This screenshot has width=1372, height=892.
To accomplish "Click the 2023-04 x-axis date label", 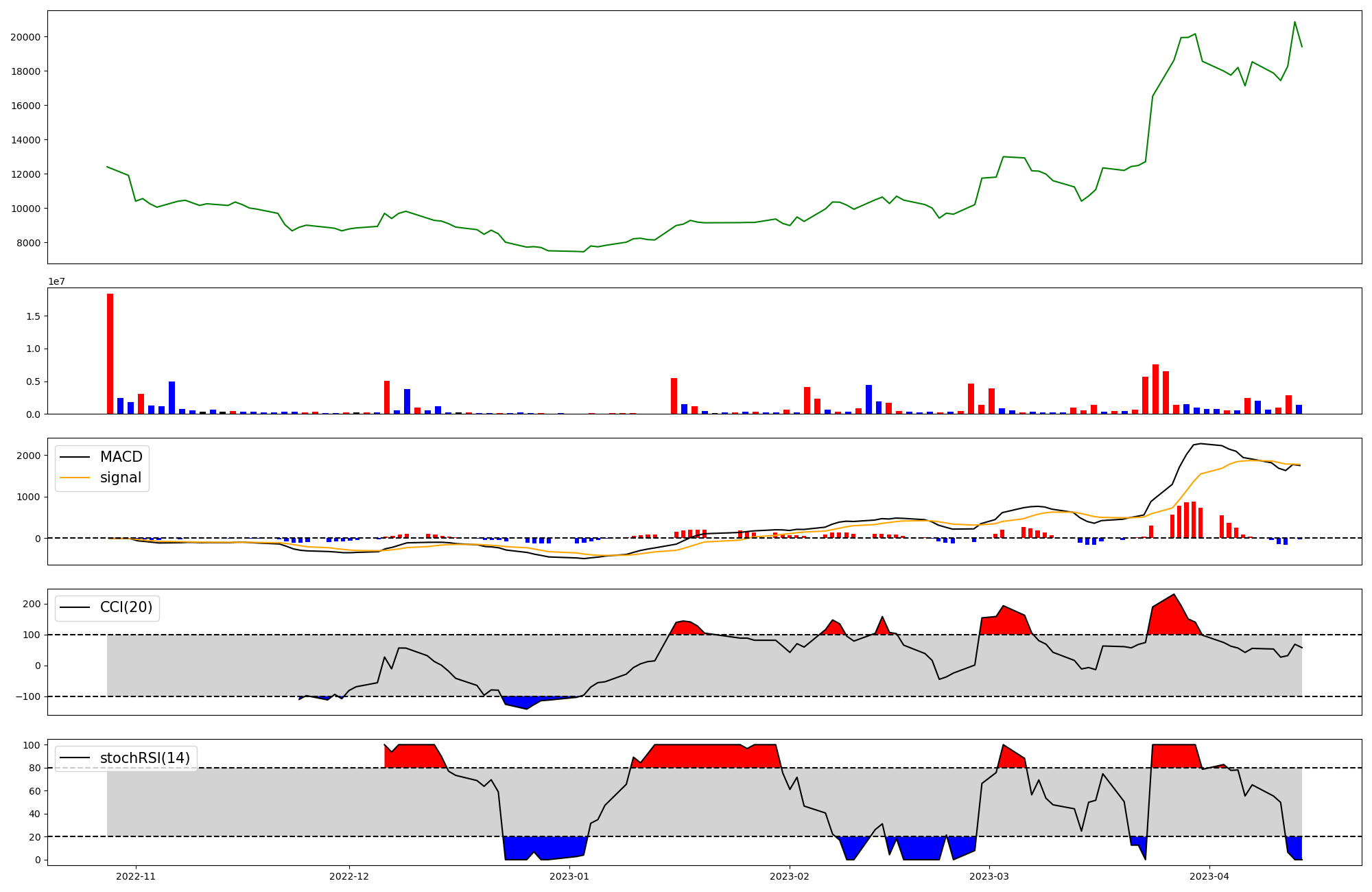I will (x=1209, y=876).
